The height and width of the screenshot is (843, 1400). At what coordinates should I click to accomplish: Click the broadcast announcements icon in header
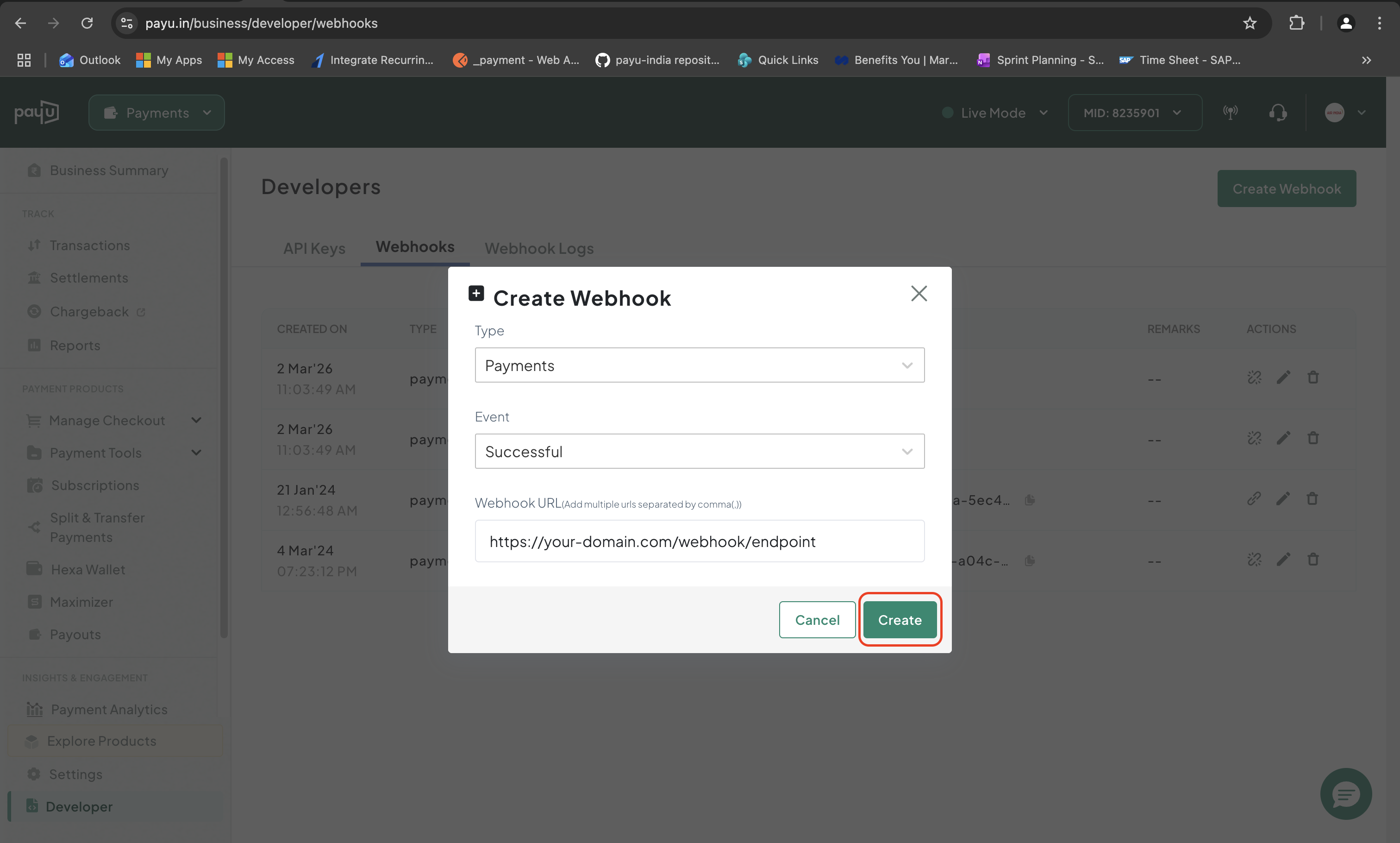point(1230,113)
